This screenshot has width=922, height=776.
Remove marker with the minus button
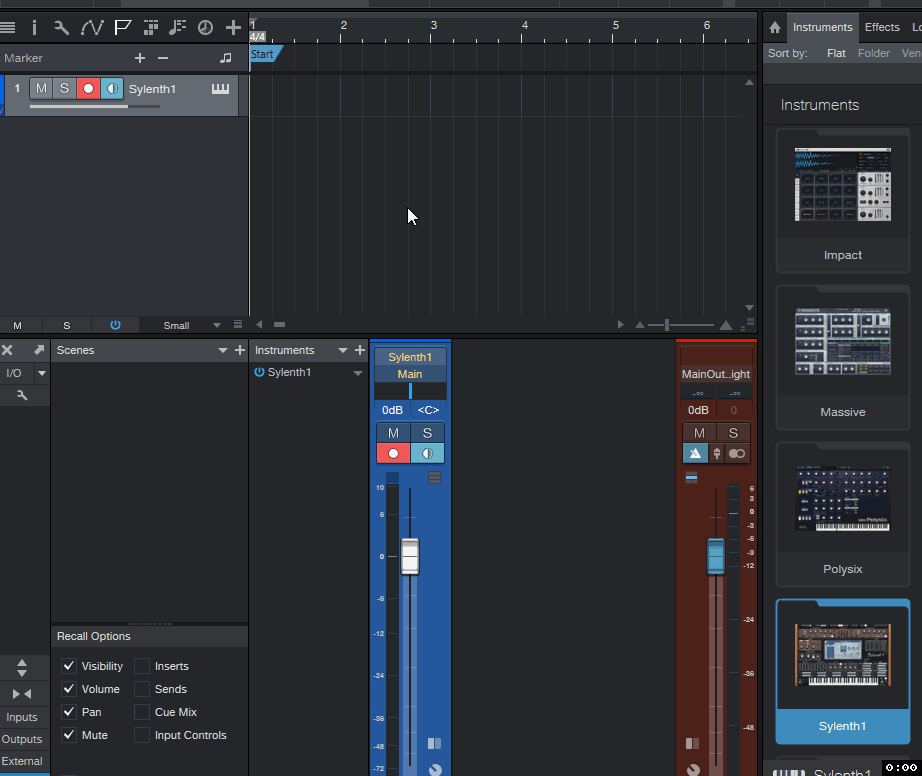coord(163,58)
